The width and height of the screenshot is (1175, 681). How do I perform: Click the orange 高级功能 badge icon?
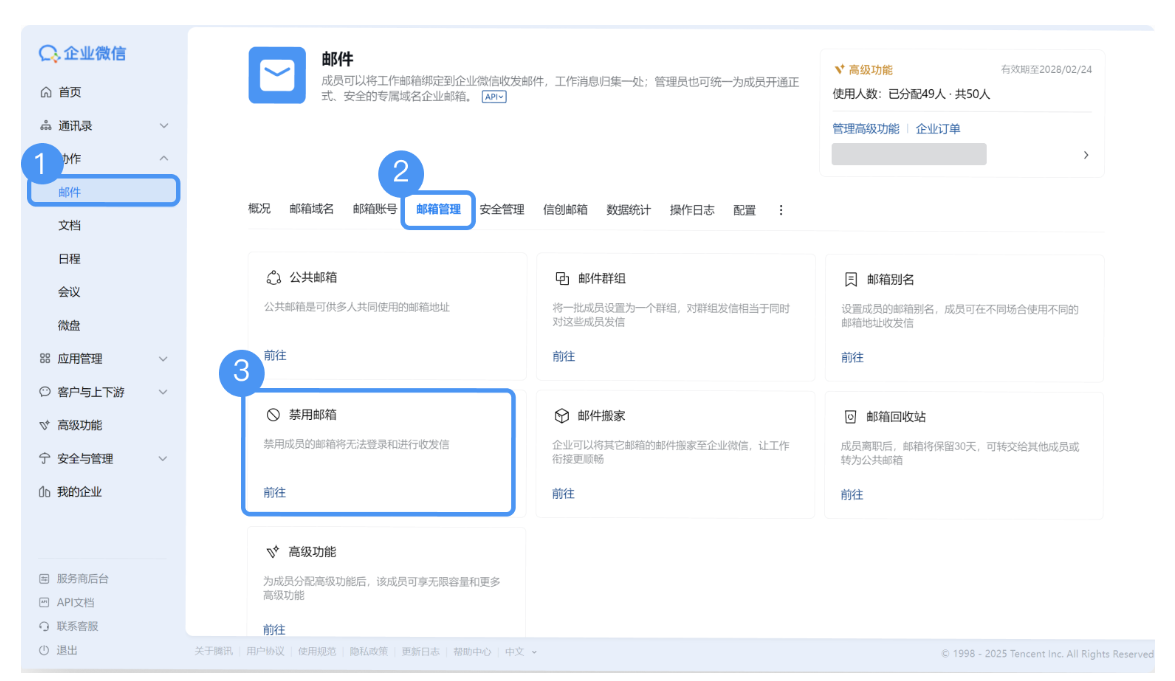[x=839, y=70]
